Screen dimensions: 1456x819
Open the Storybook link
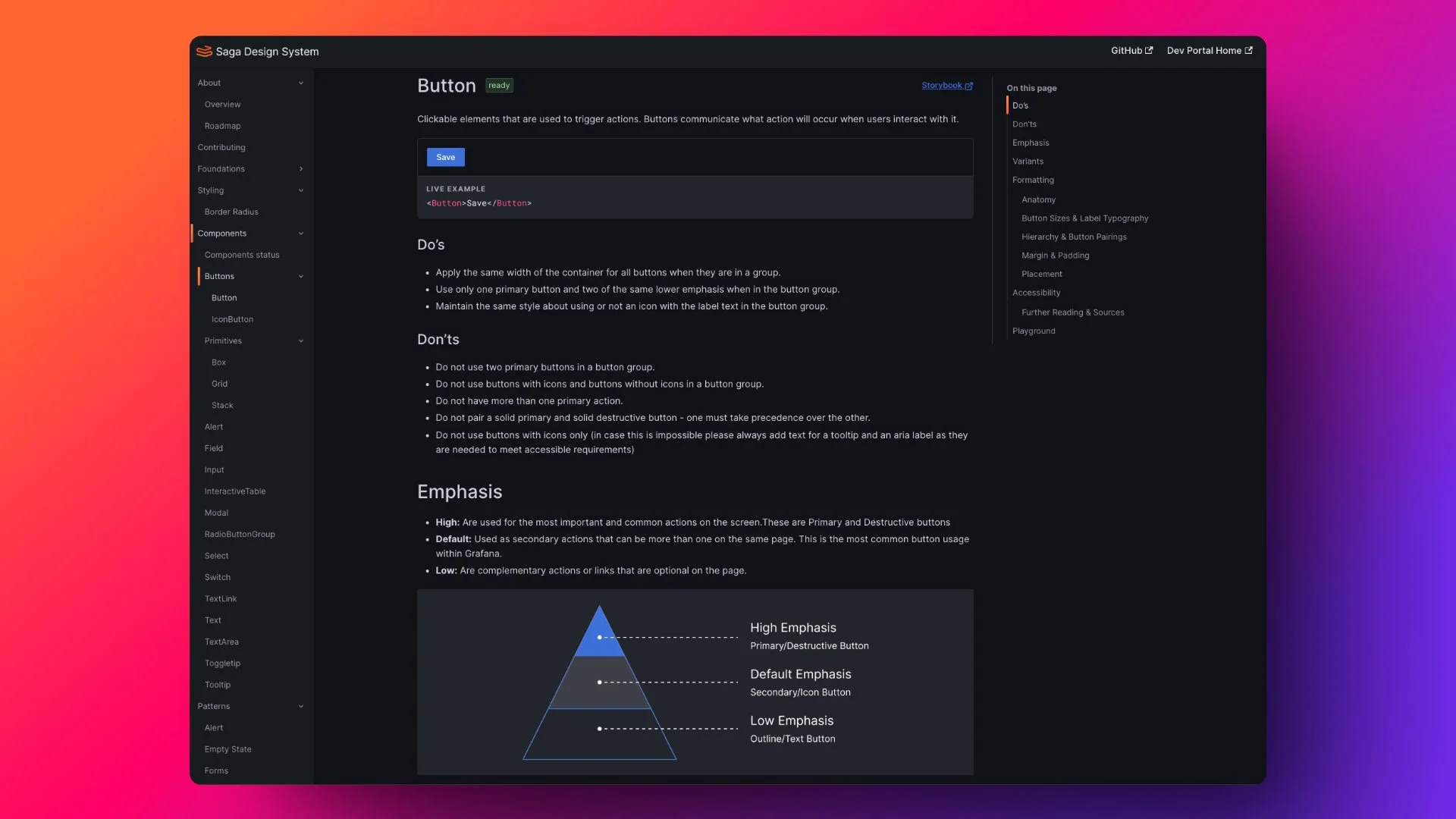pos(941,86)
